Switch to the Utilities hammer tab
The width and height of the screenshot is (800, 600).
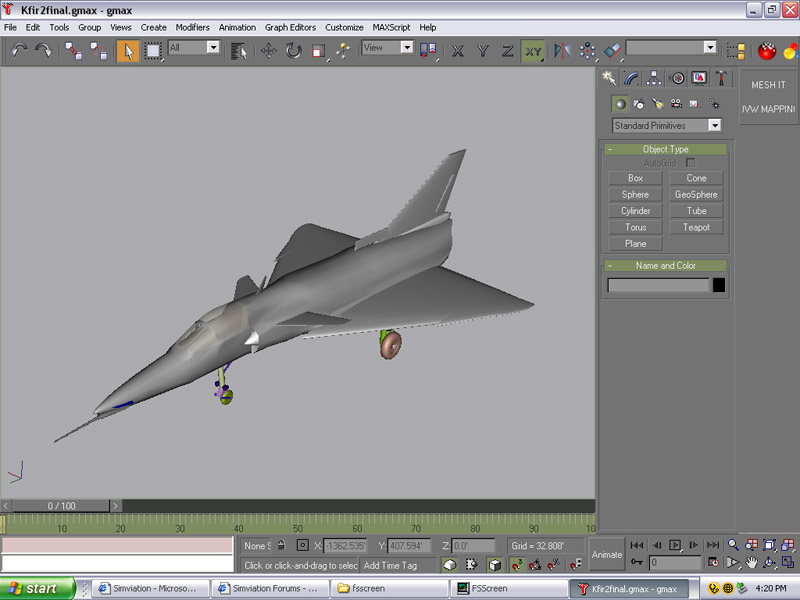(721, 78)
